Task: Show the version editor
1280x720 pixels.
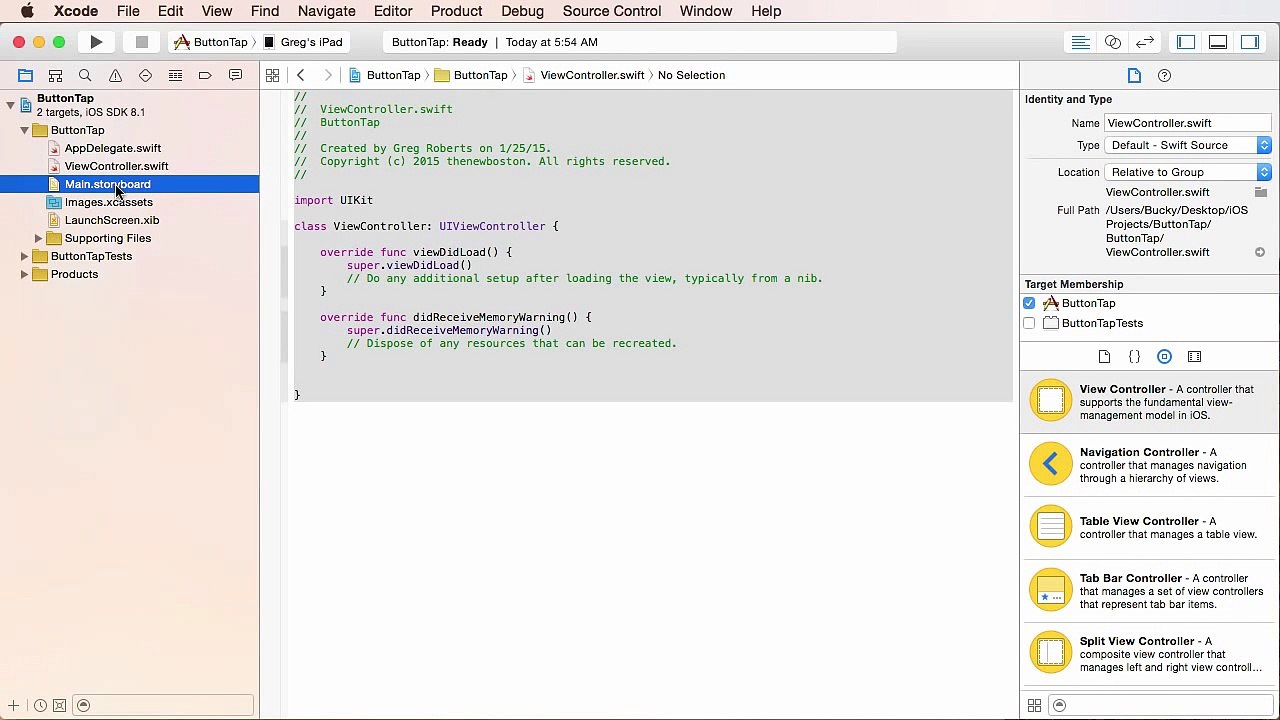Action: tap(1145, 42)
